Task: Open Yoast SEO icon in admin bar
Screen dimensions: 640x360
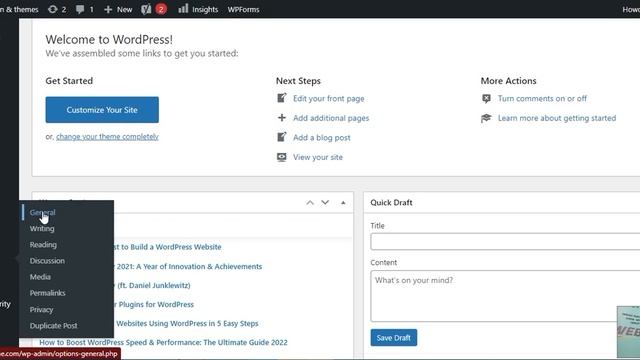Action: (146, 9)
